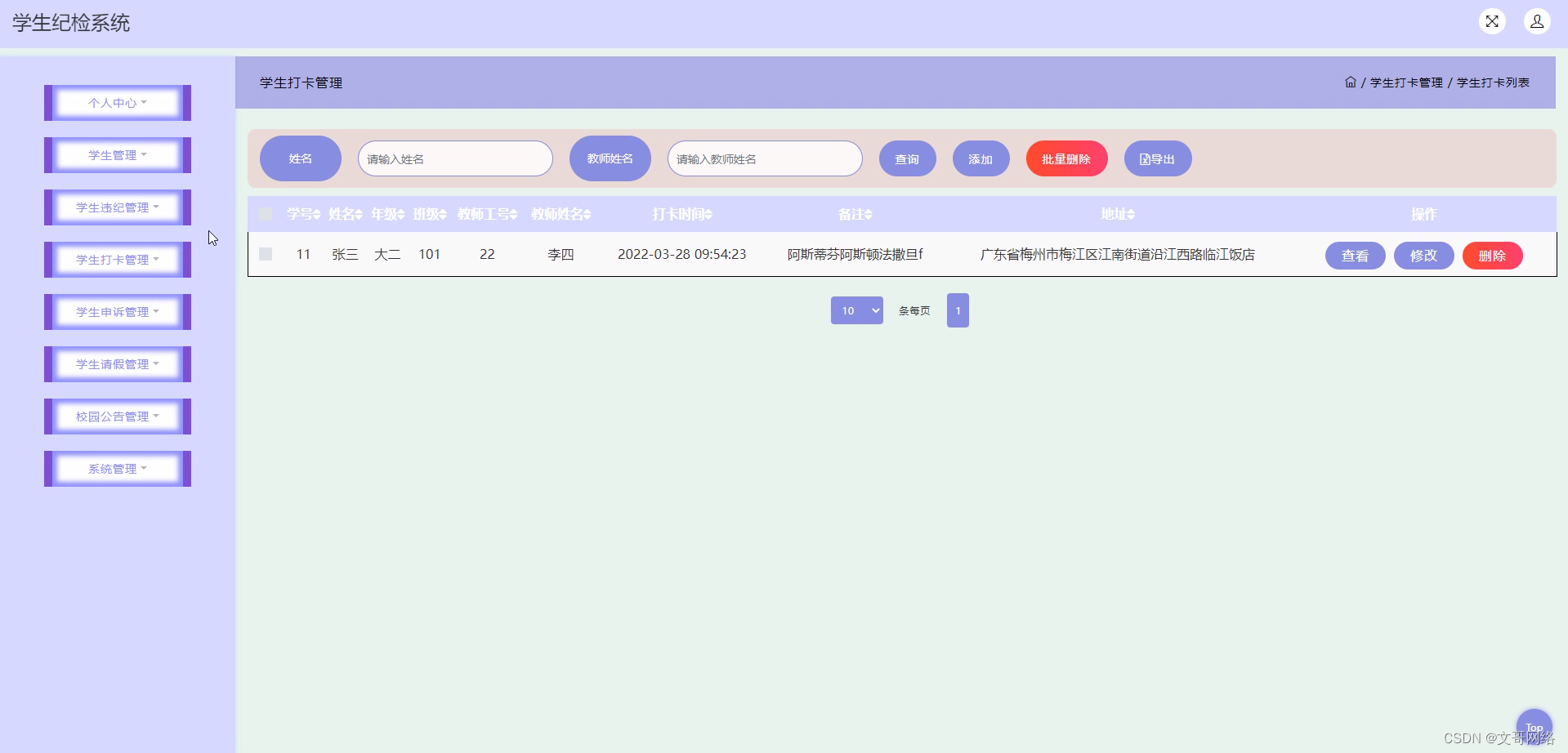Open the 学生管理 menu

click(x=117, y=154)
